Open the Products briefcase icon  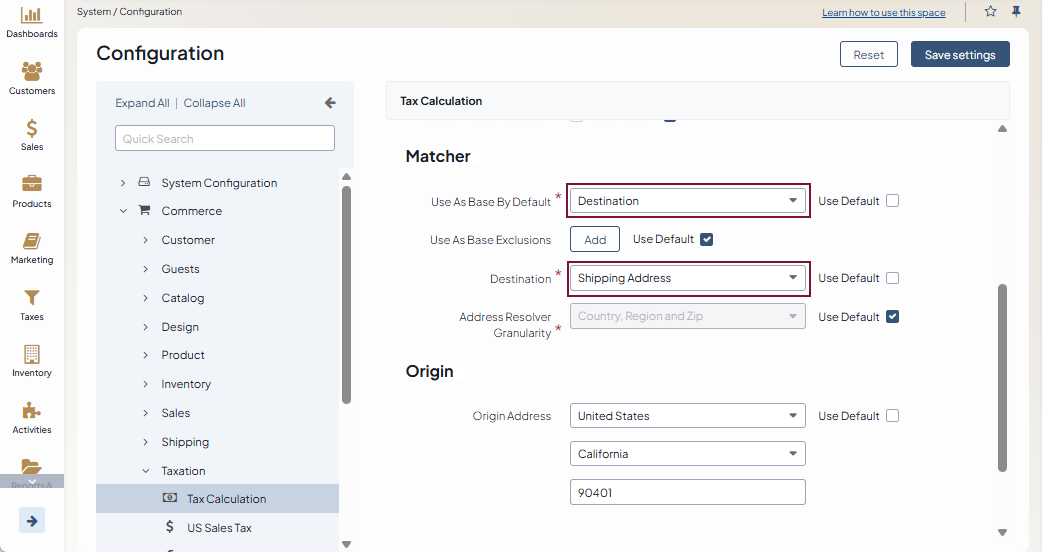pyautogui.click(x=32, y=185)
